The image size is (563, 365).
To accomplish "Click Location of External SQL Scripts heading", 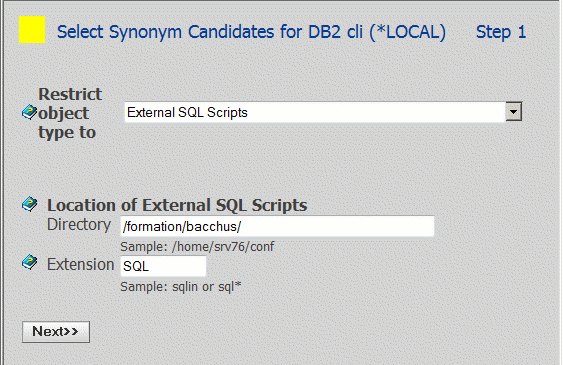I will pyautogui.click(x=177, y=205).
